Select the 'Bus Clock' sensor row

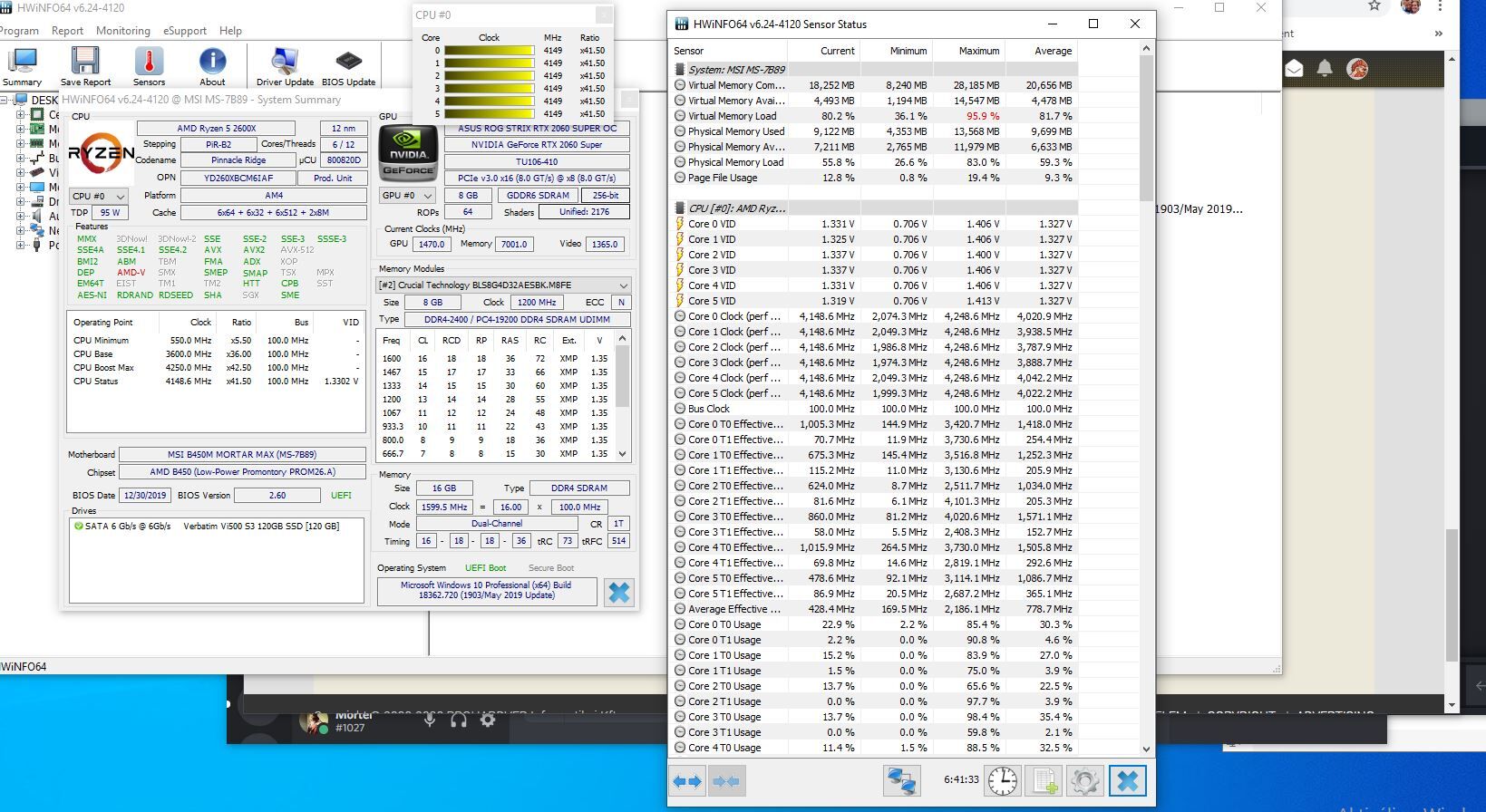pyautogui.click(x=874, y=409)
